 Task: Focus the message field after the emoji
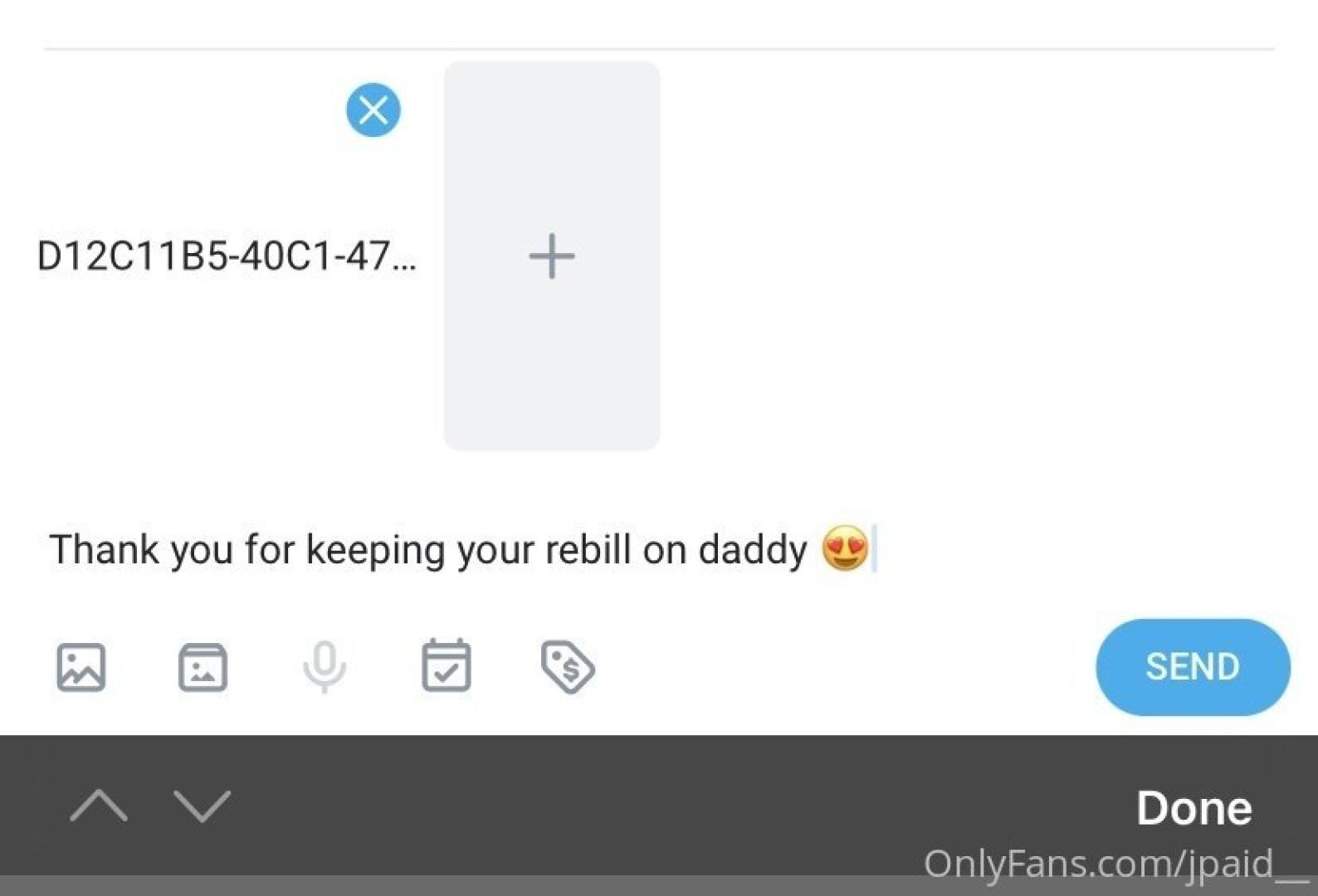click(996, 550)
